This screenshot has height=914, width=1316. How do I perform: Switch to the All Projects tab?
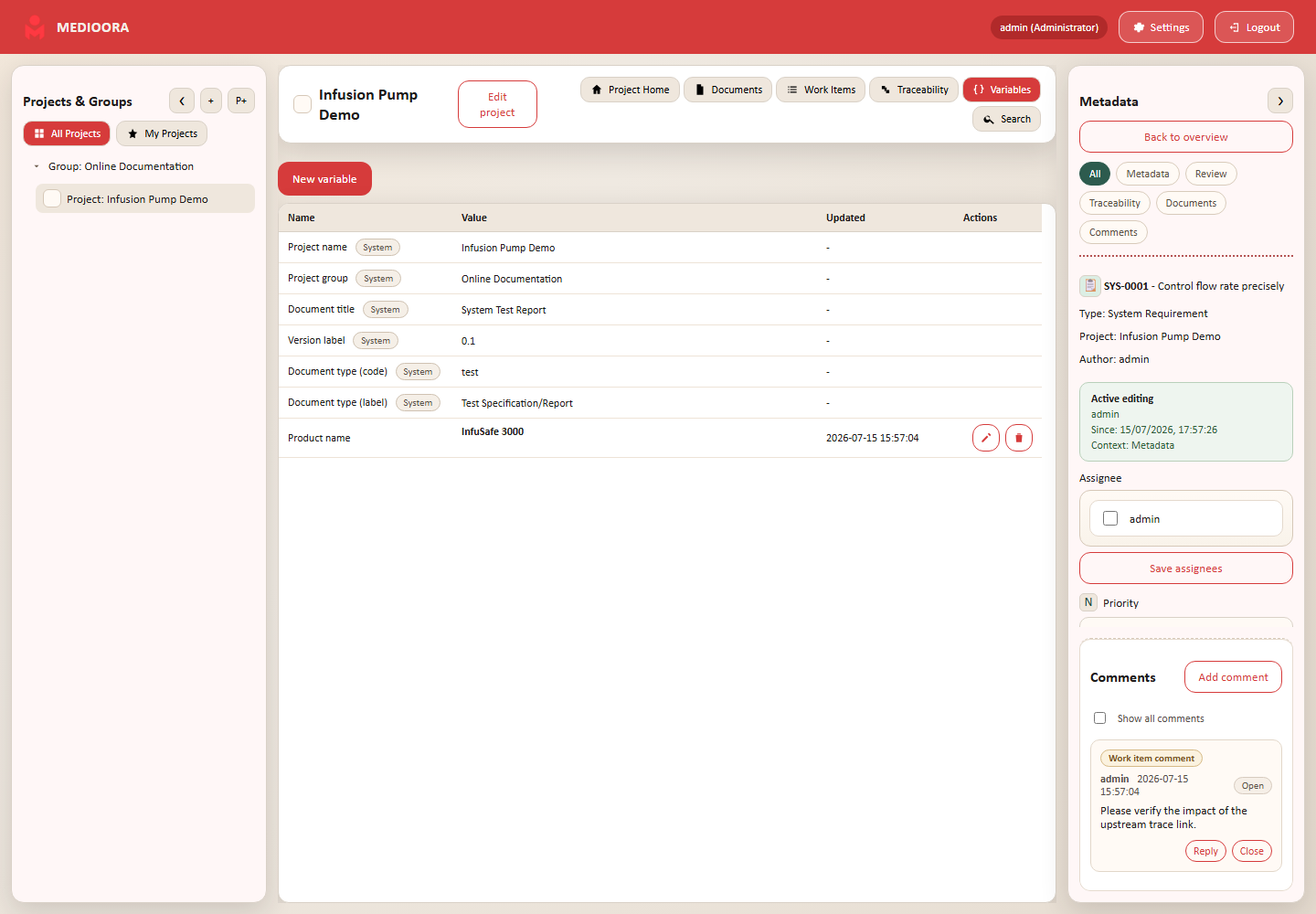(67, 133)
